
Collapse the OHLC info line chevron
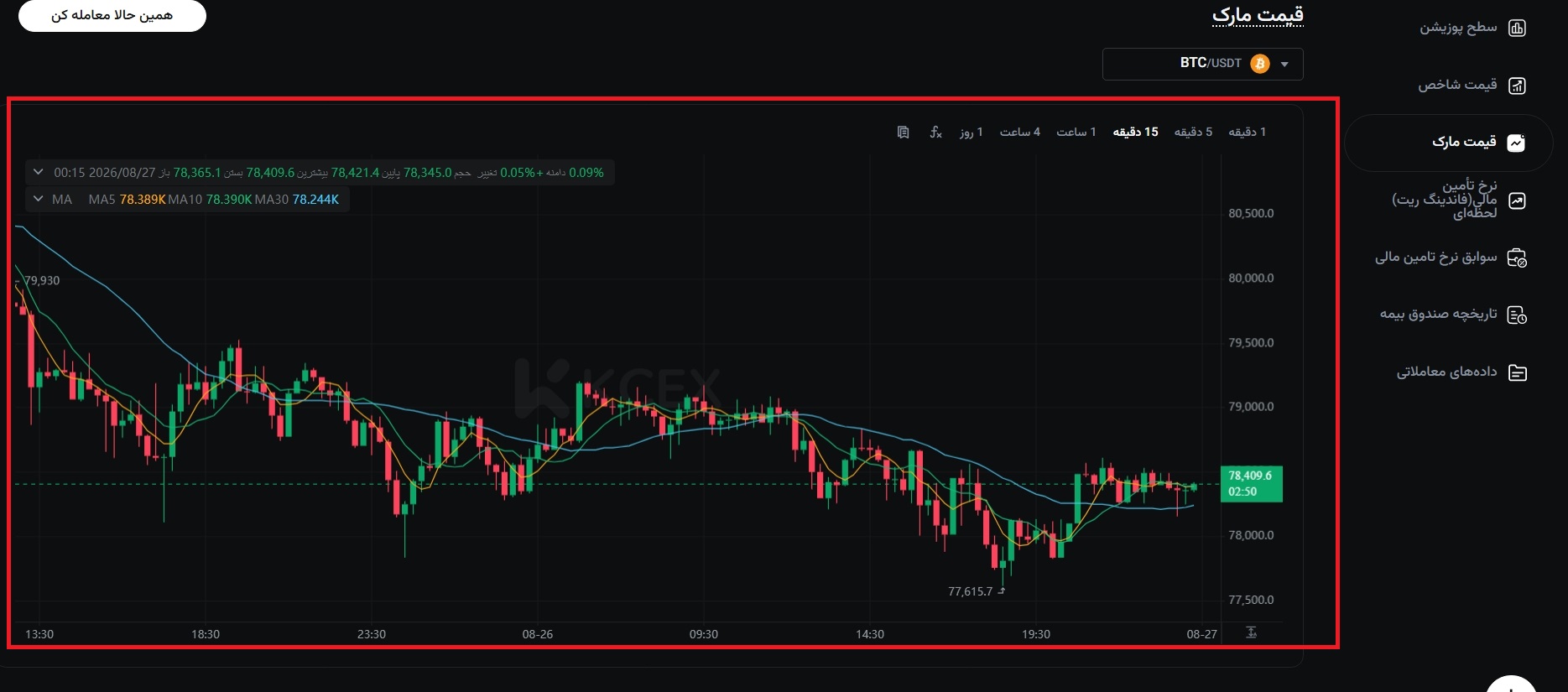[38, 172]
